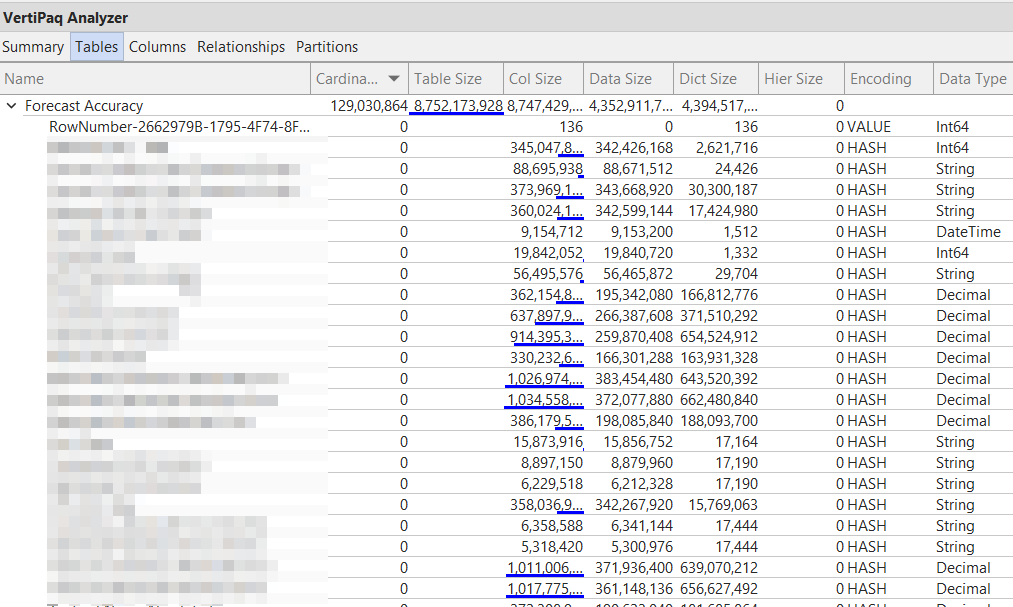This screenshot has height=607, width=1013.
Task: Select the Relationships tab
Action: (x=240, y=46)
